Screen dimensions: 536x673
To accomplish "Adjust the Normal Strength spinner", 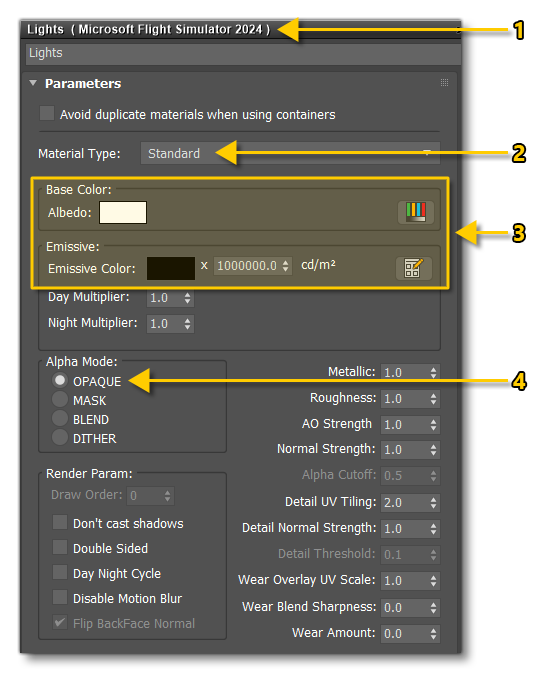I will [434, 450].
